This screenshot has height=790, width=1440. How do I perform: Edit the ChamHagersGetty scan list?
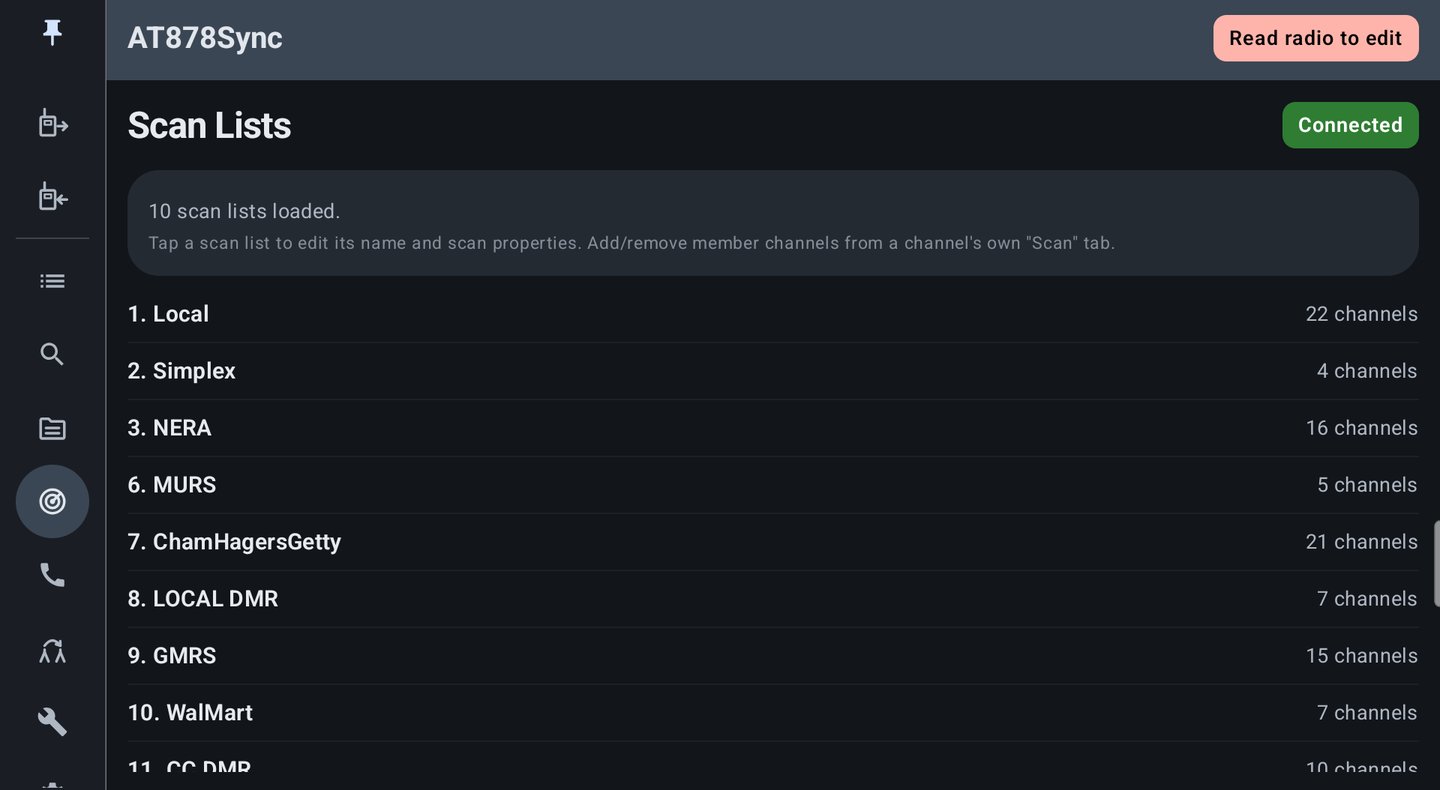coord(773,542)
